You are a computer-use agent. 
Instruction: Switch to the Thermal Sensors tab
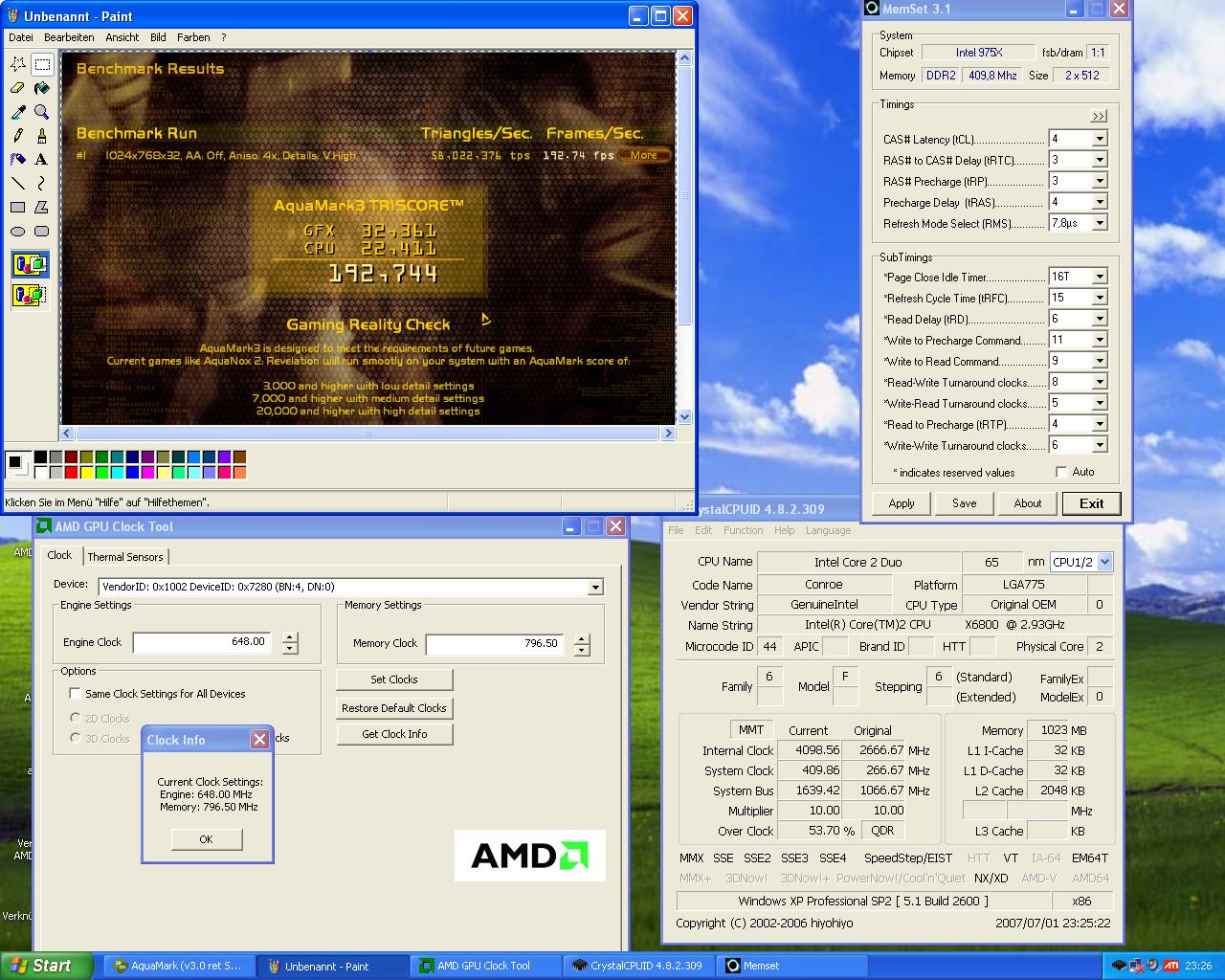[x=125, y=556]
